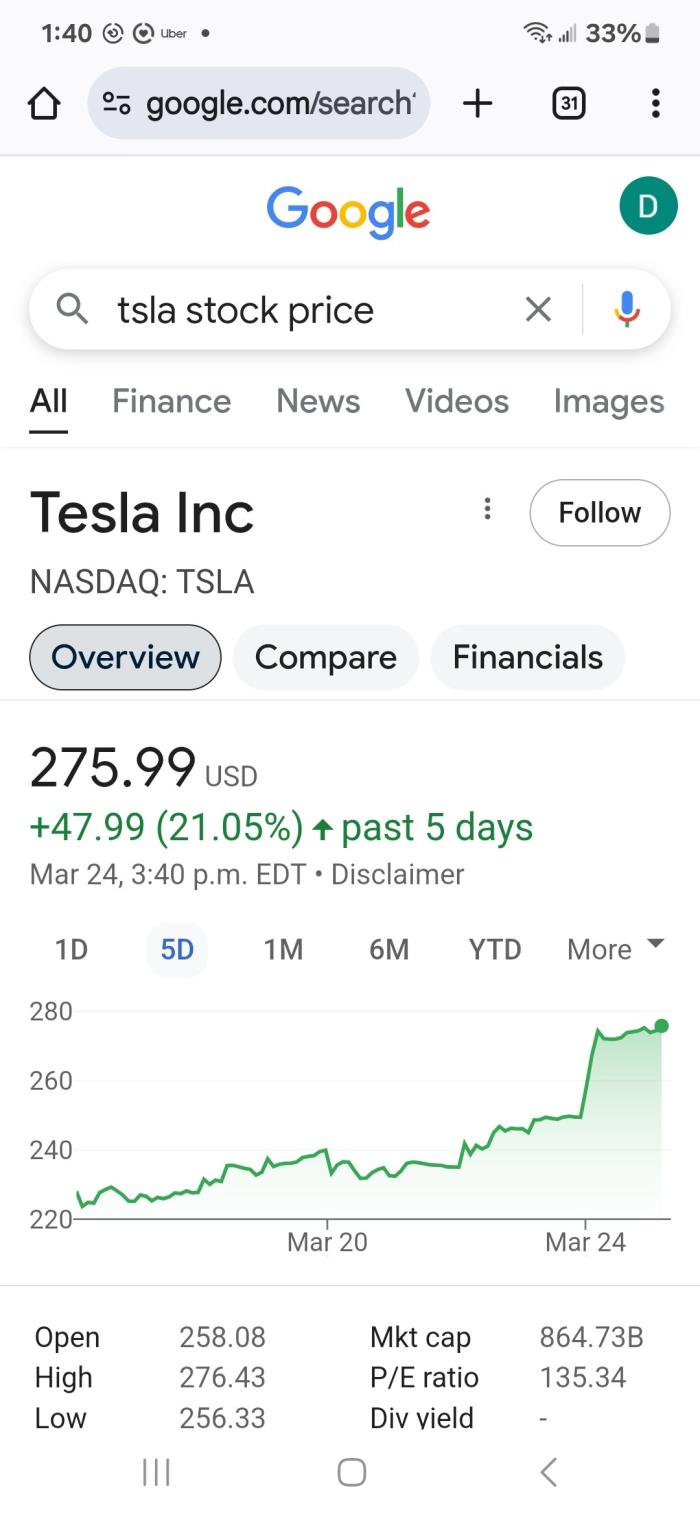
Task: Expand the More time ranges dropdown
Action: click(615, 949)
